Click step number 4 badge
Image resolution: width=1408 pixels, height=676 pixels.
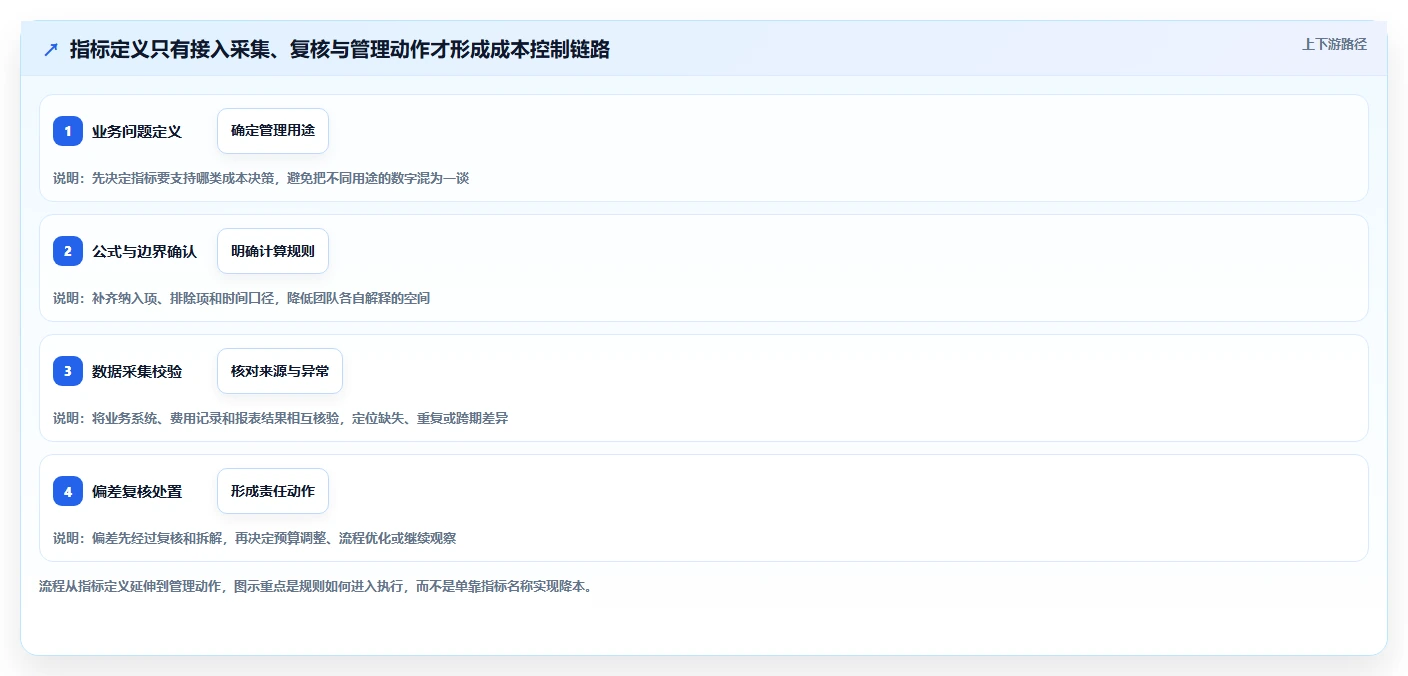click(x=68, y=491)
